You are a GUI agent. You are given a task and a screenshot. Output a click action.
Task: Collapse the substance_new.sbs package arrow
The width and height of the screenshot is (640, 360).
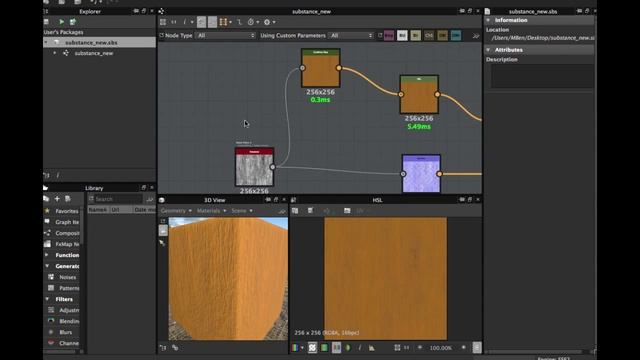[x=46, y=42]
